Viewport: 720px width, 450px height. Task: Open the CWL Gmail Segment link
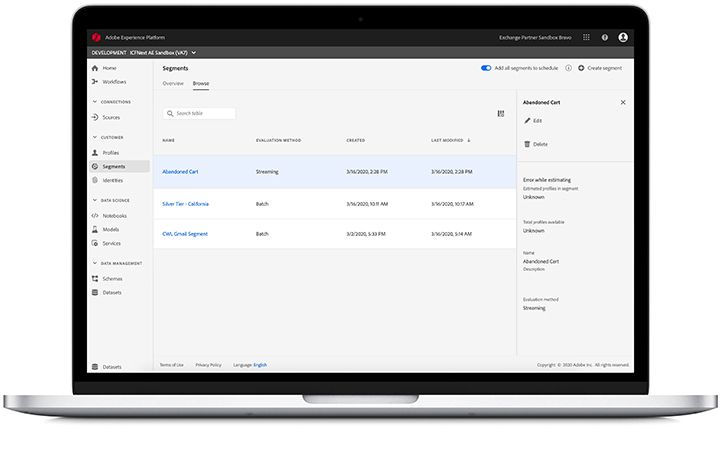coord(185,234)
